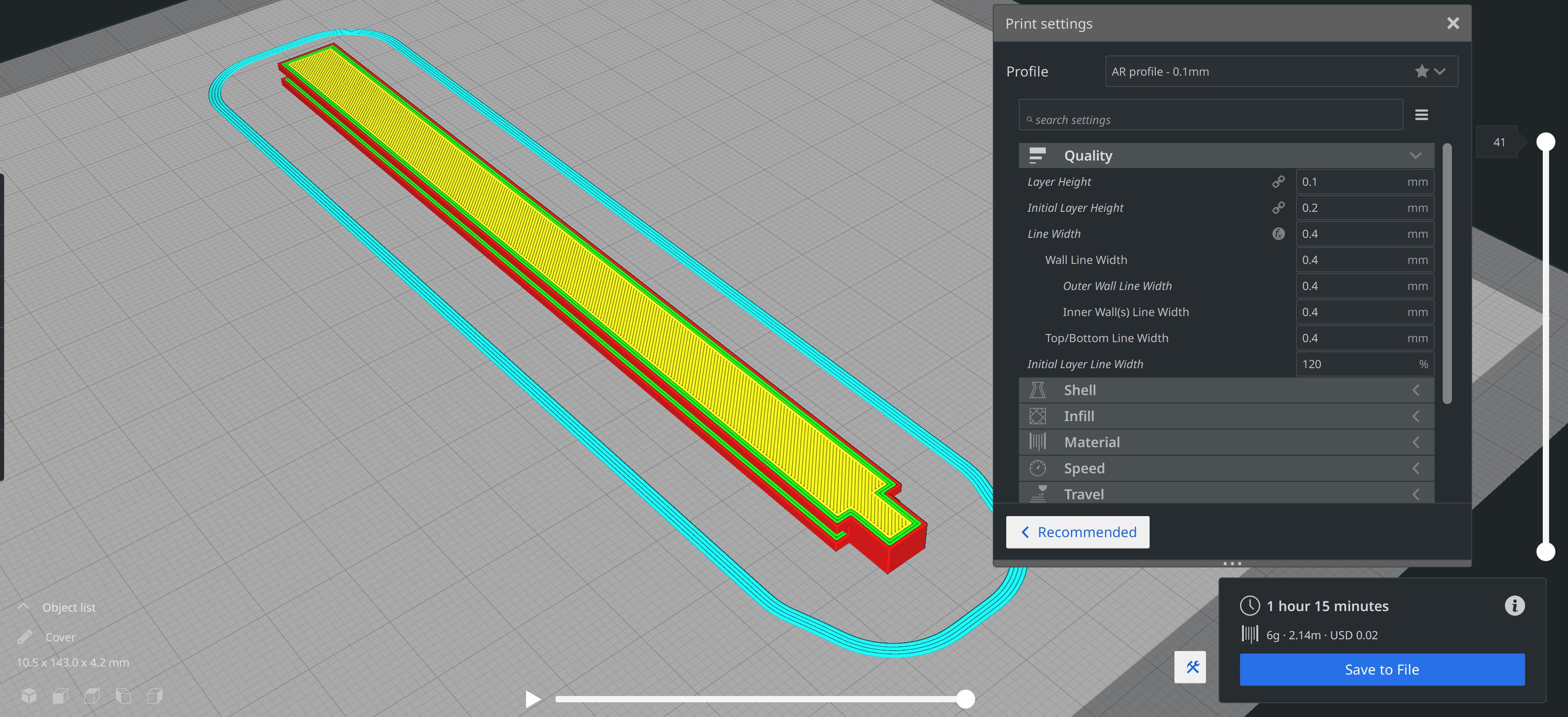
Task: Click the Line Width formula fx icon
Action: tap(1278, 234)
